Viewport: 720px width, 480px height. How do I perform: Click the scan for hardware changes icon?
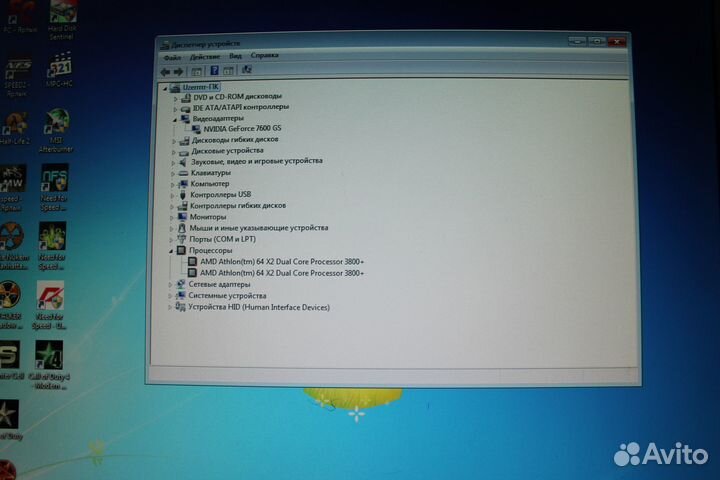[x=247, y=69]
